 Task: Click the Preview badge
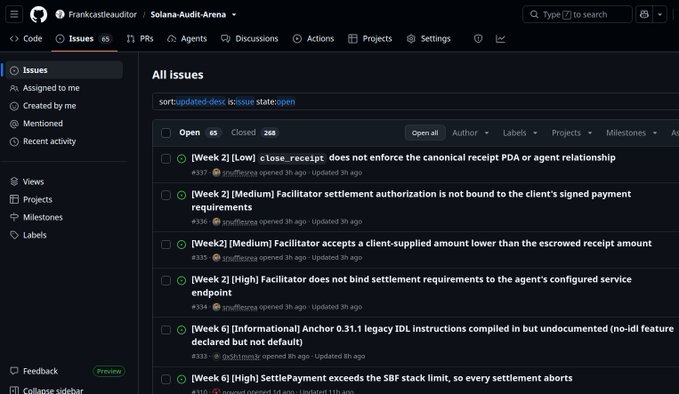coord(109,371)
